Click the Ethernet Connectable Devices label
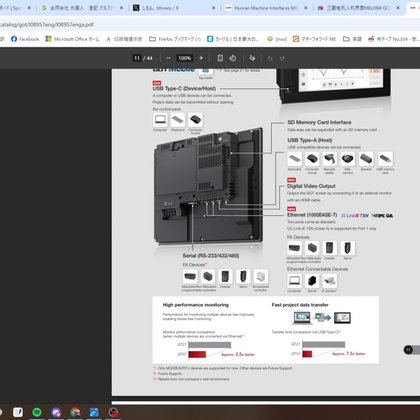 point(317,269)
